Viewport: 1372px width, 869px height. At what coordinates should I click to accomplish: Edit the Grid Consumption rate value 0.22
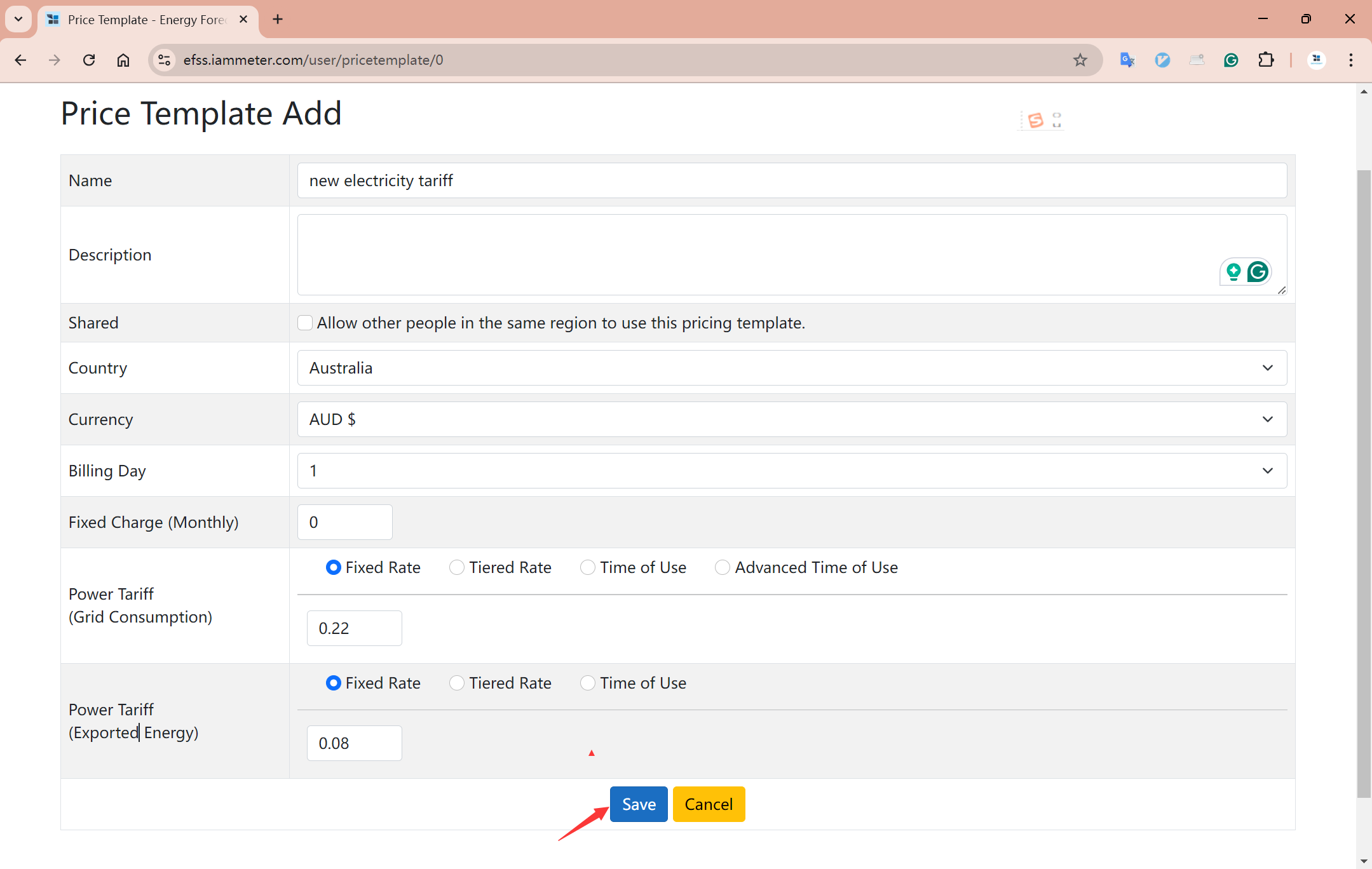click(x=353, y=627)
